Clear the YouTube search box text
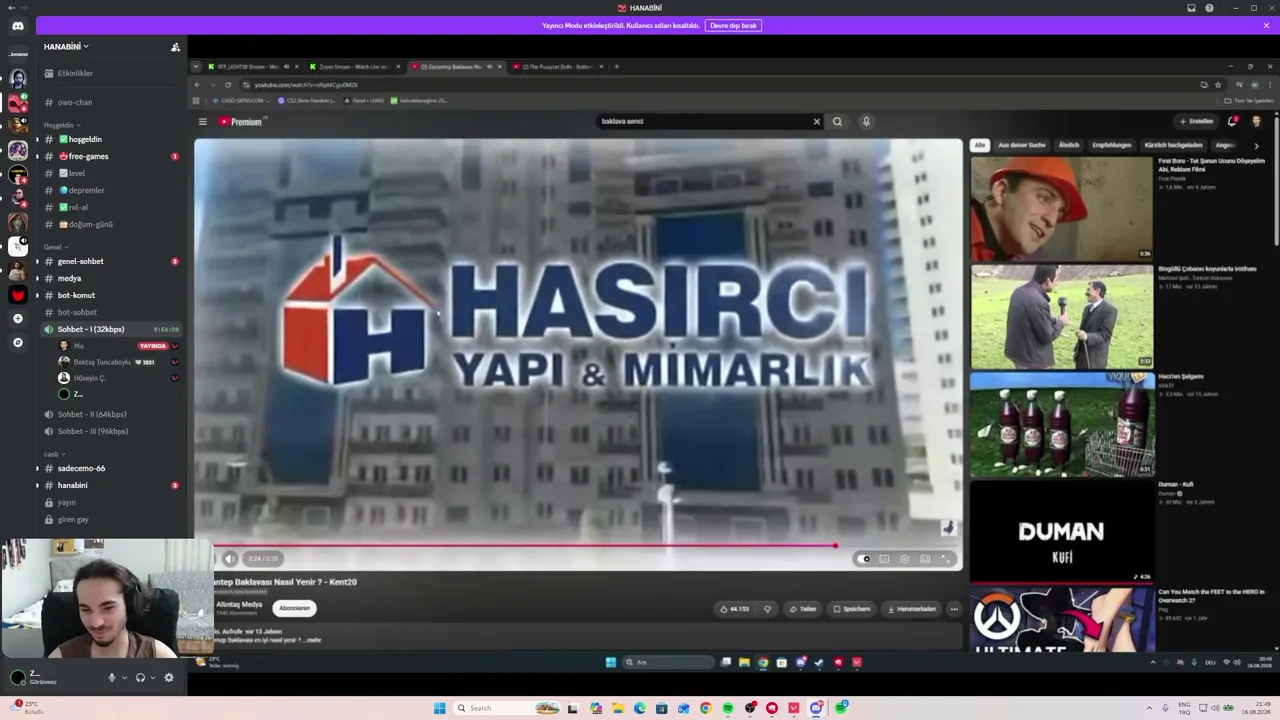Screen dimensions: 1280x720 point(816,122)
